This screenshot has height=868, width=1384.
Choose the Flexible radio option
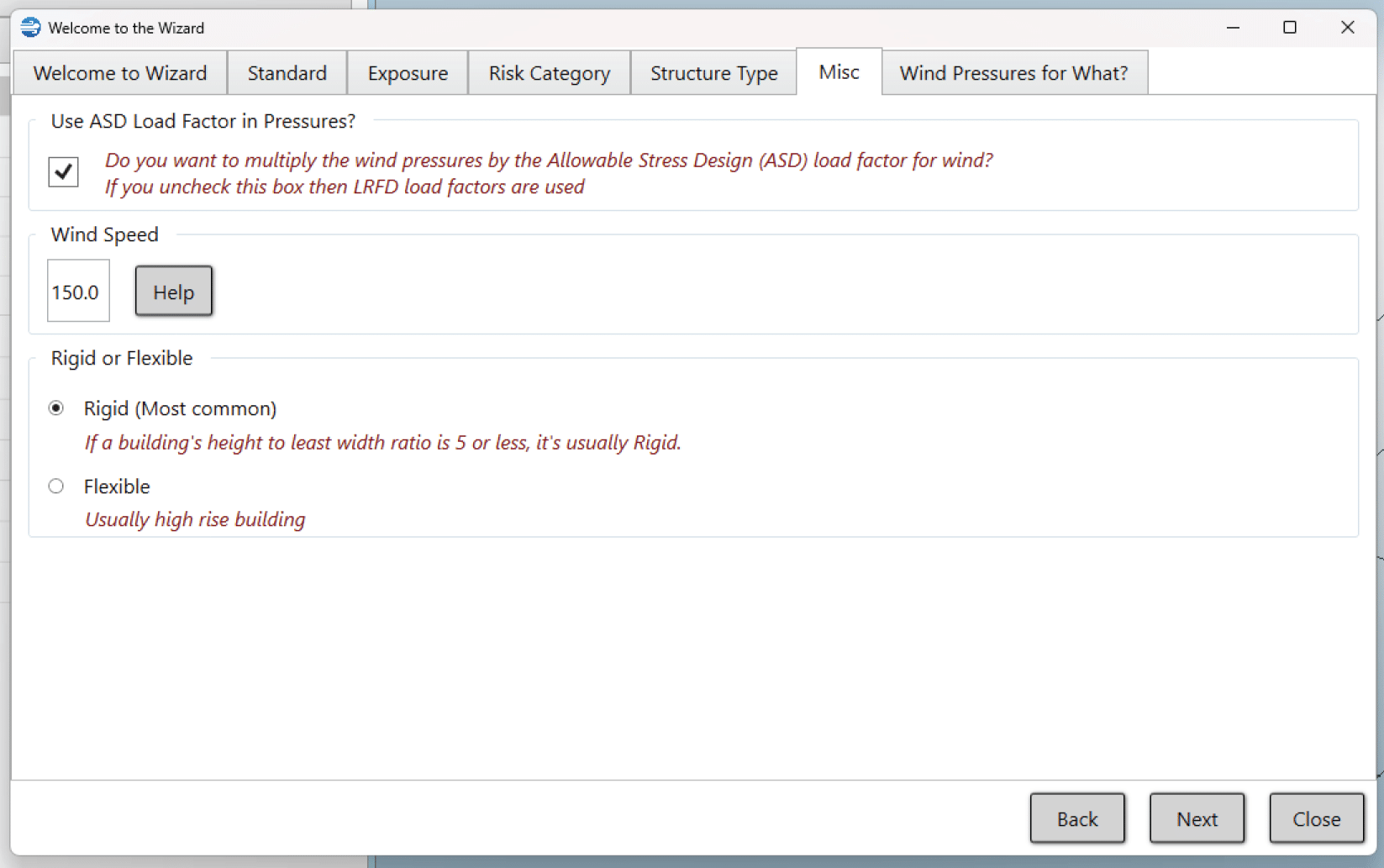tap(56, 487)
